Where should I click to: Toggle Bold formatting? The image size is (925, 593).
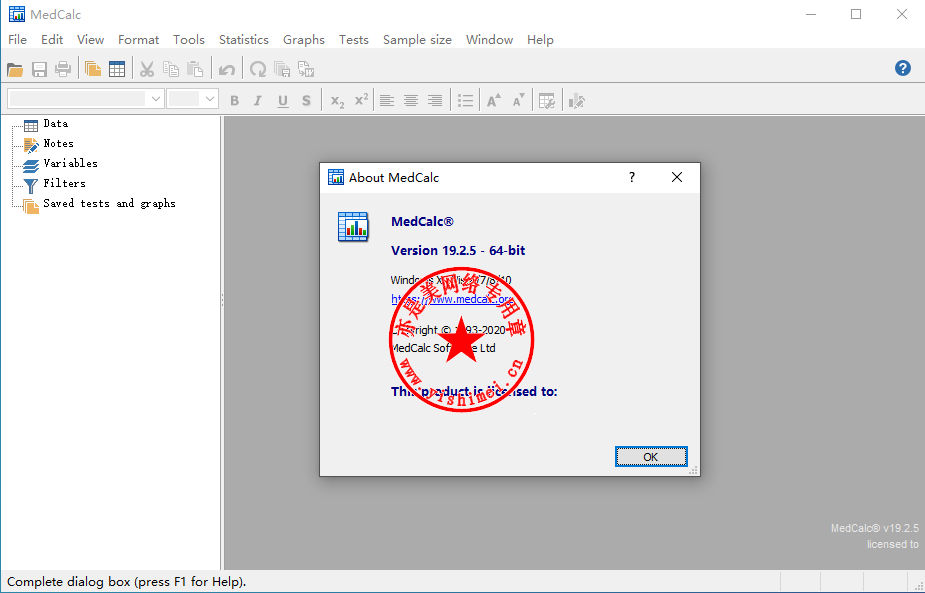[234, 101]
